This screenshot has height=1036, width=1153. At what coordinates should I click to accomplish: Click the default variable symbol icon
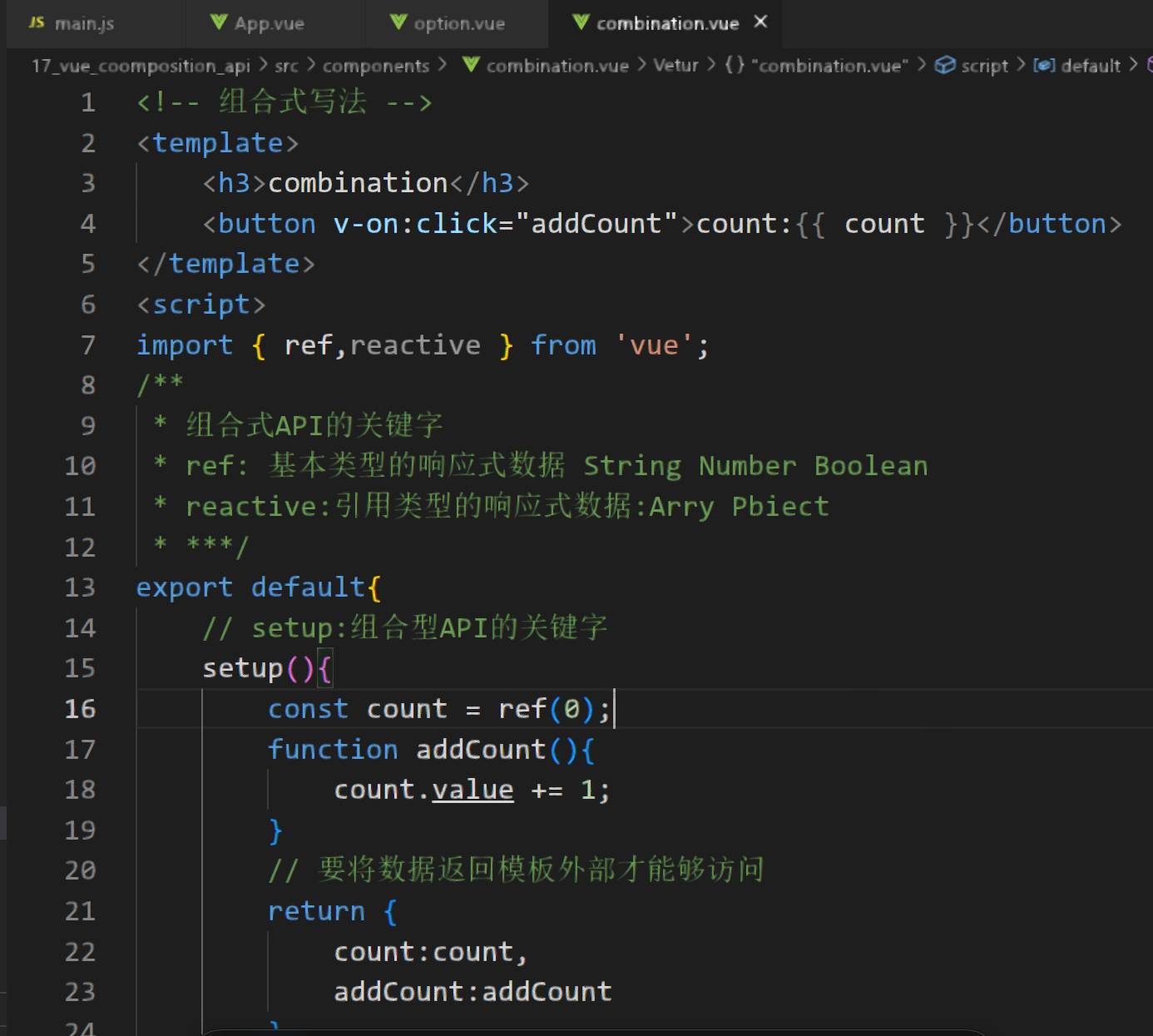pos(1044,65)
